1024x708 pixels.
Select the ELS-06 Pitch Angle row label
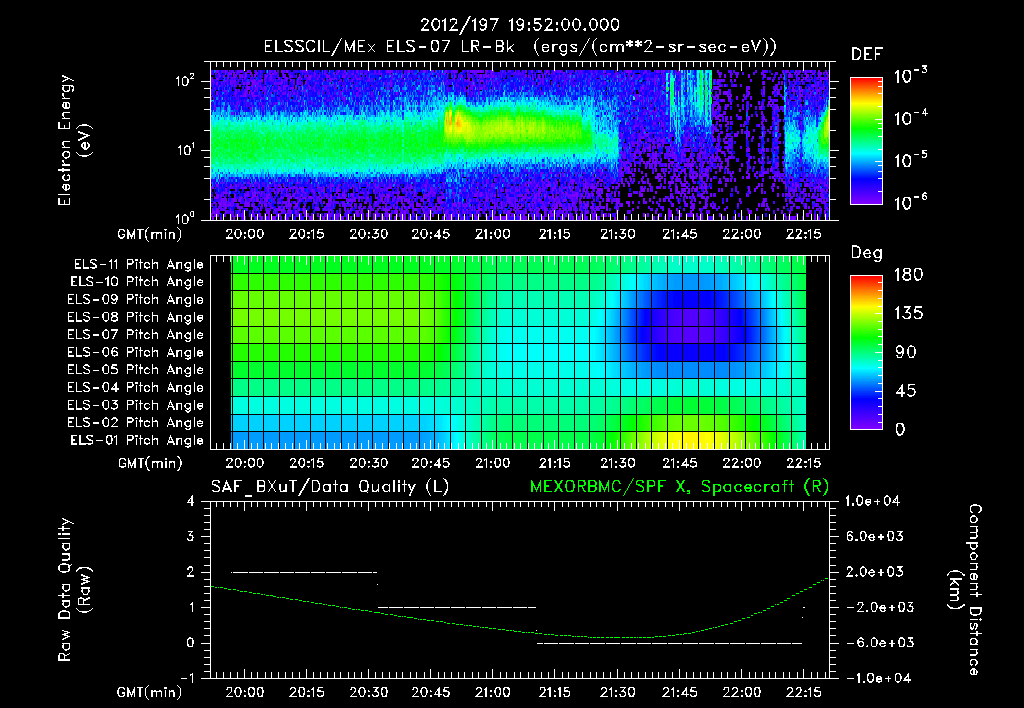[x=136, y=352]
